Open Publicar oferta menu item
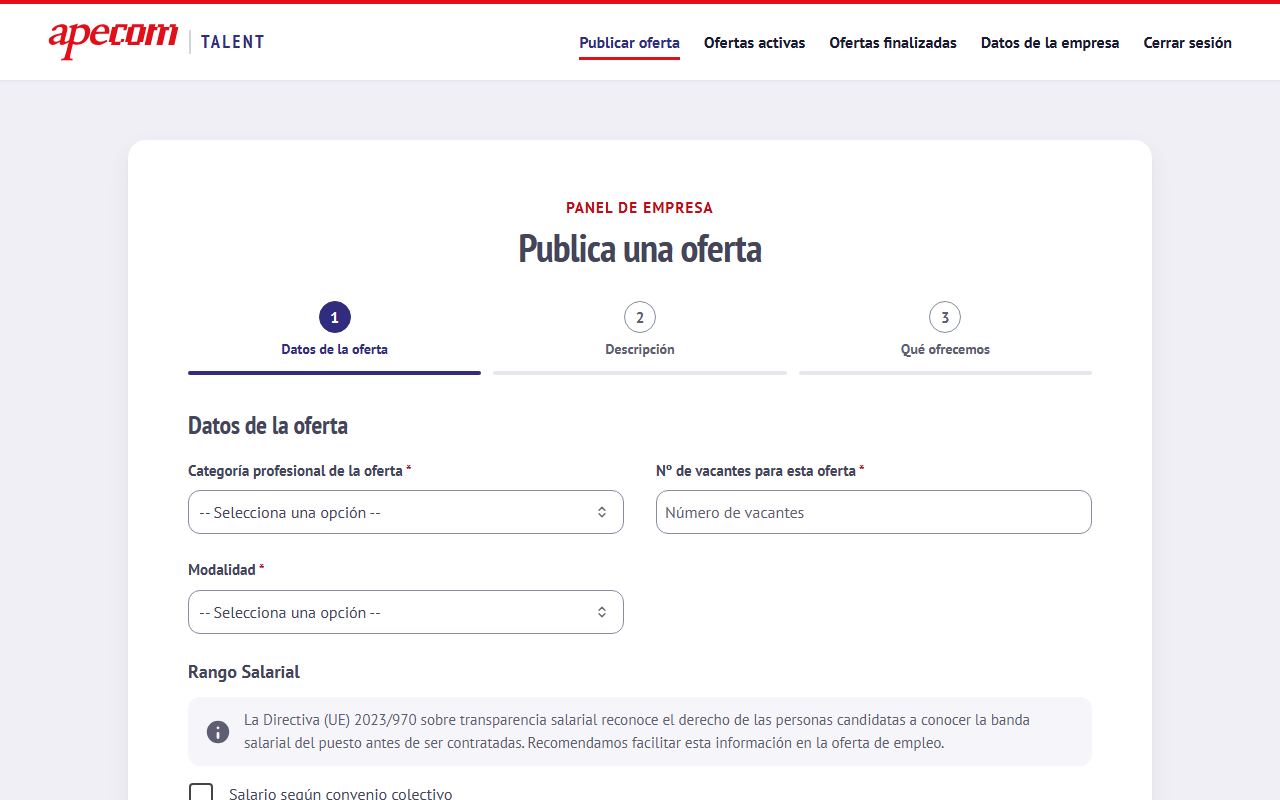The image size is (1280, 800). pyautogui.click(x=629, y=43)
